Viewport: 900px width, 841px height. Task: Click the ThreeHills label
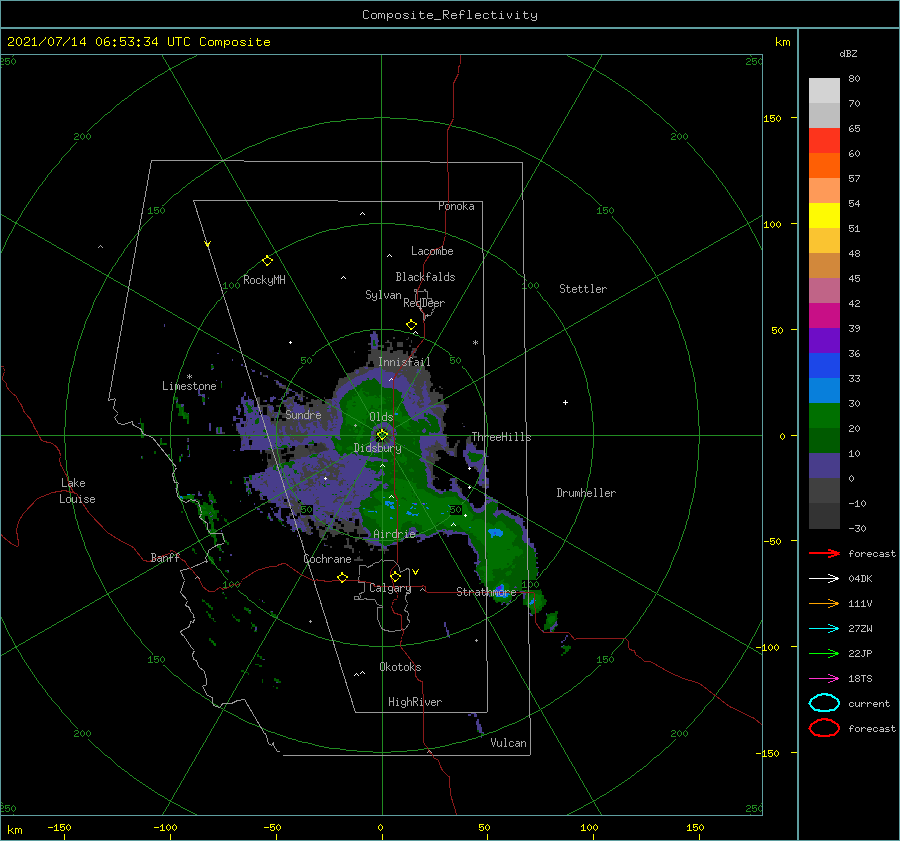(502, 437)
